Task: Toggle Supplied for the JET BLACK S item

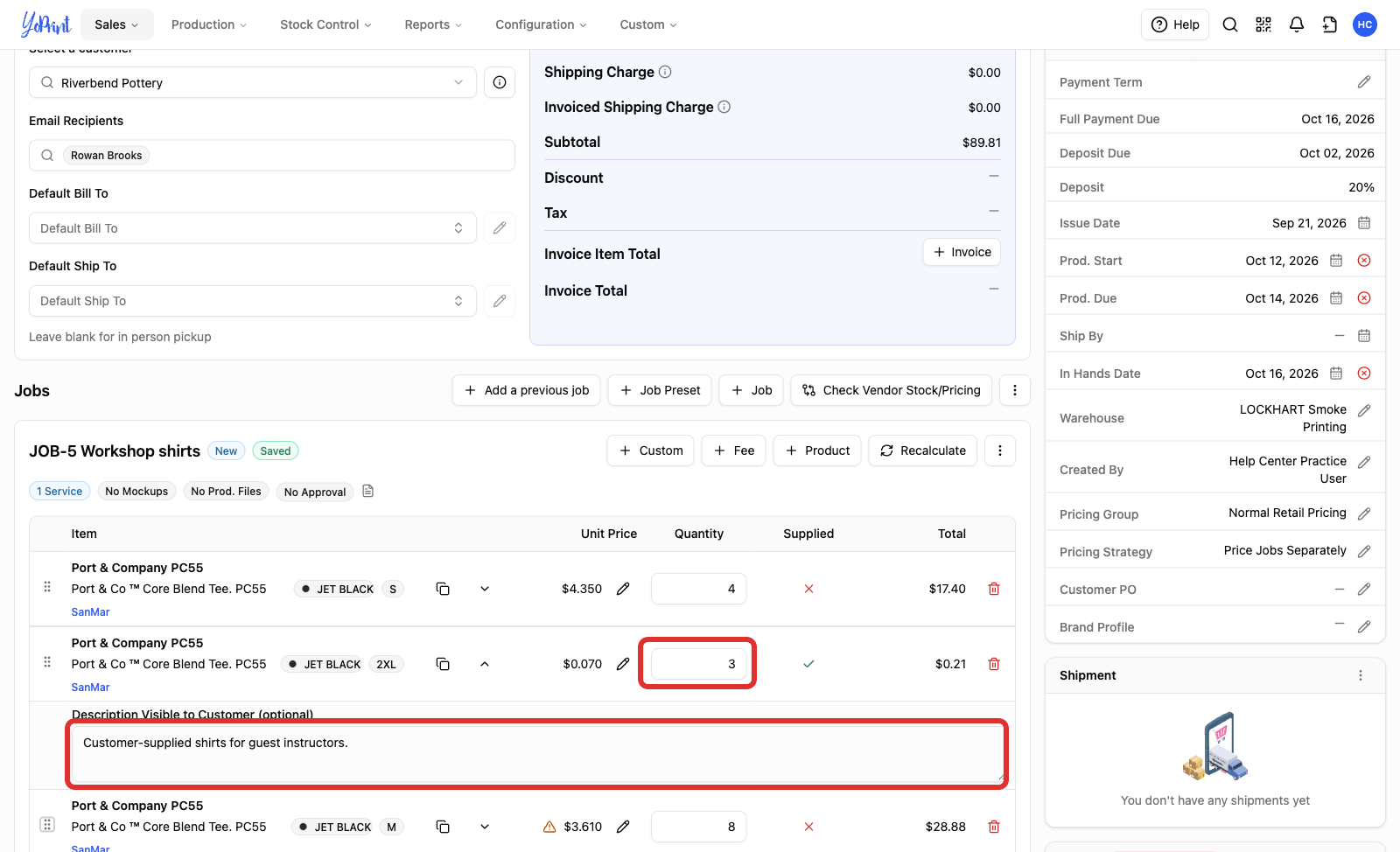Action: (808, 589)
